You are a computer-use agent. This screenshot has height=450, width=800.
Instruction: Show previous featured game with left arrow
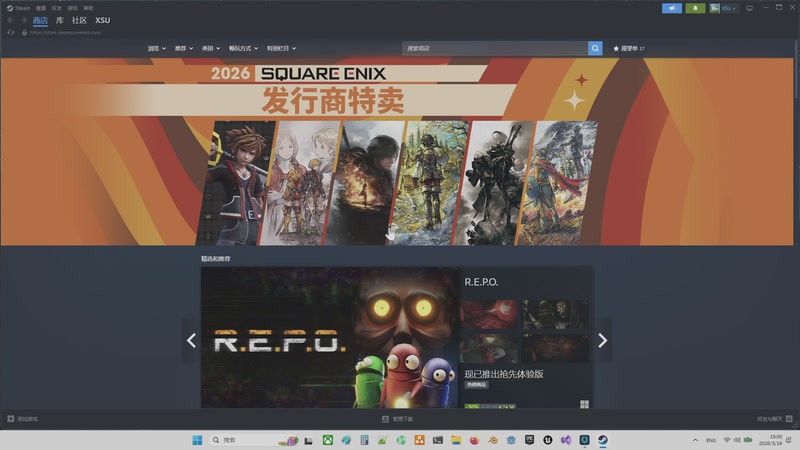[191, 340]
